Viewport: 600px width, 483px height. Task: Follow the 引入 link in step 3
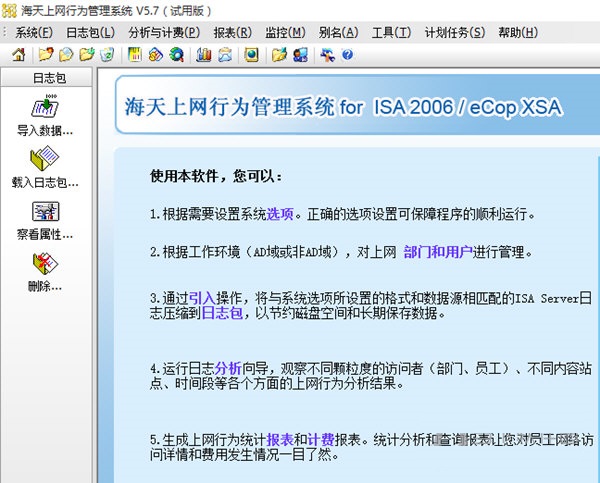202,298
